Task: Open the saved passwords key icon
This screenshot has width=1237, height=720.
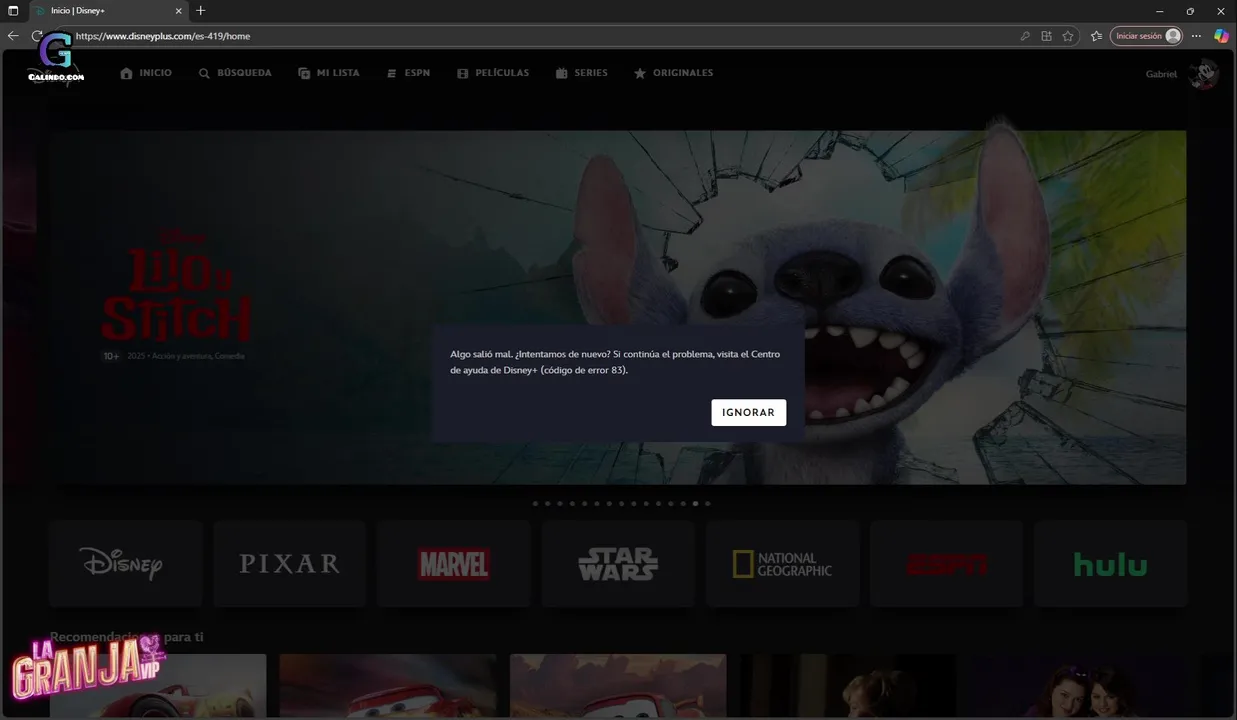Action: [x=1025, y=36]
